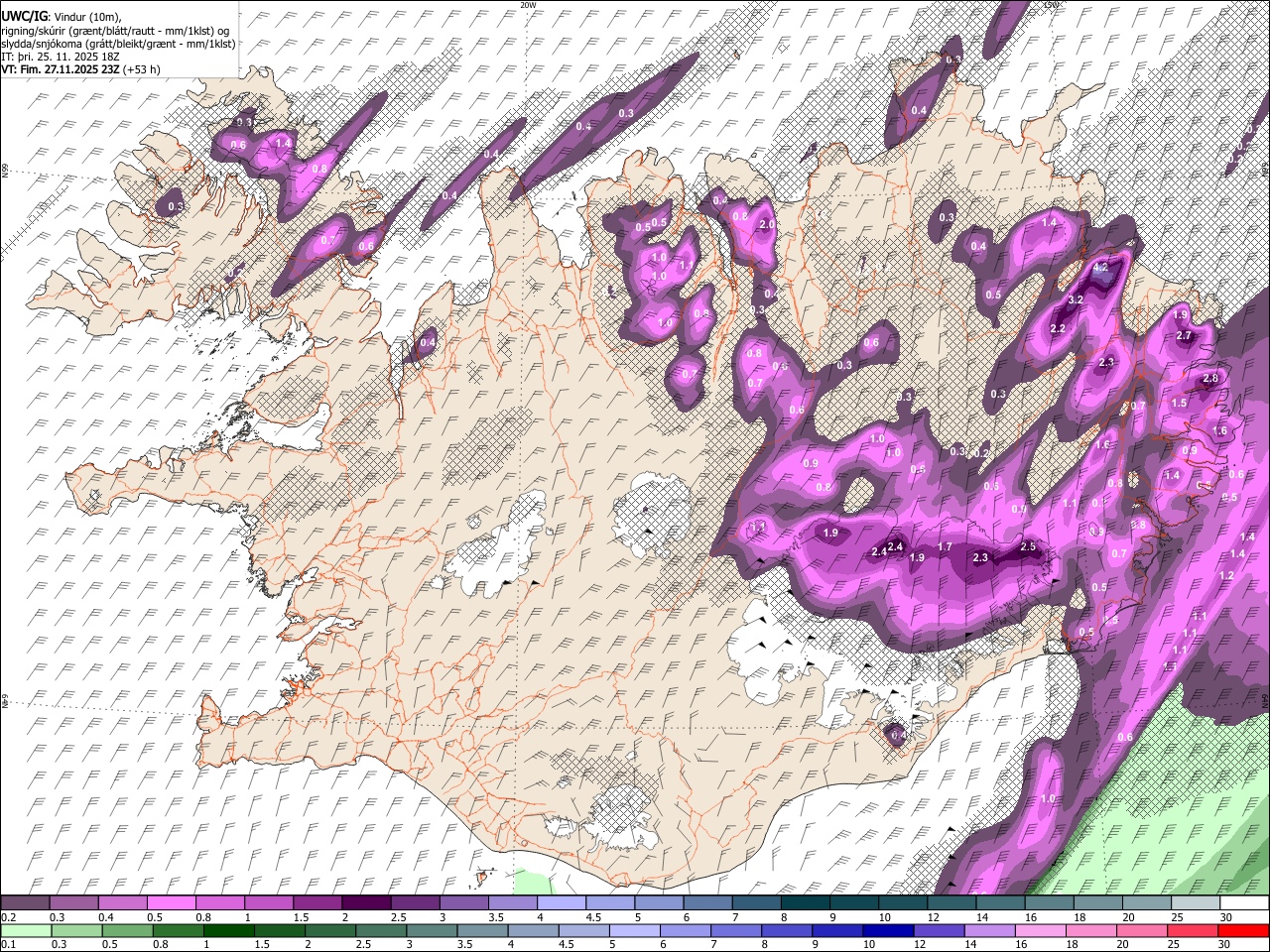1270x952 pixels.
Task: Click the '20W' longitude label at the top edge
Action: click(x=528, y=5)
